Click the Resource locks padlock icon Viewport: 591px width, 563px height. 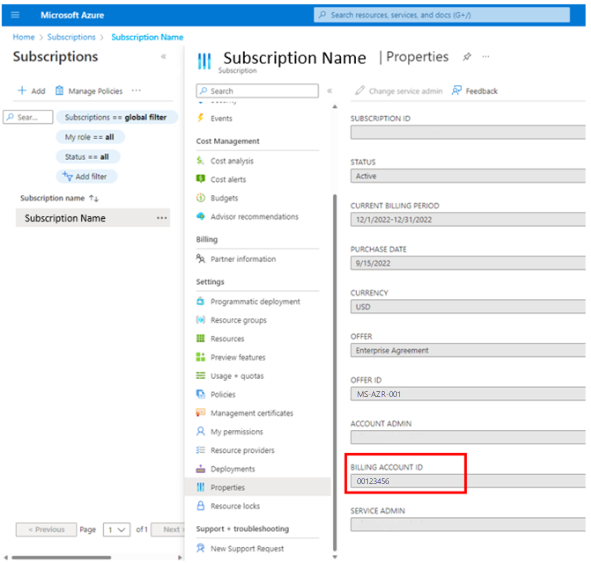(201, 506)
